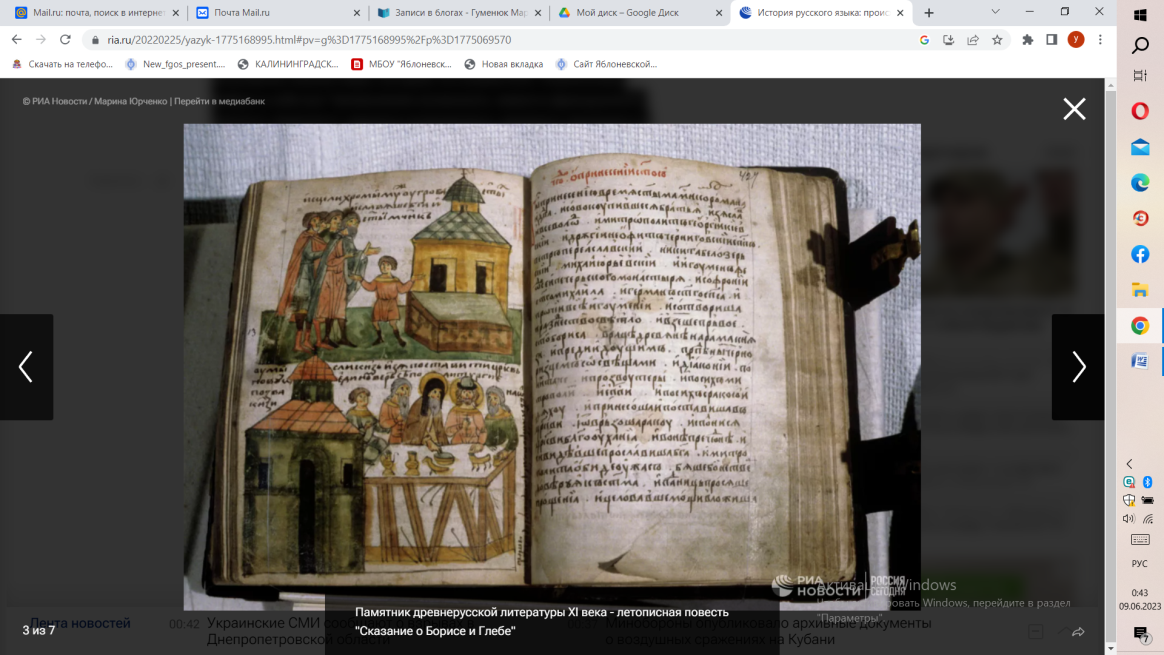Switch to the 'Mail.ru: почта, поиск' tab
The width and height of the screenshot is (1164, 655).
pos(97,13)
